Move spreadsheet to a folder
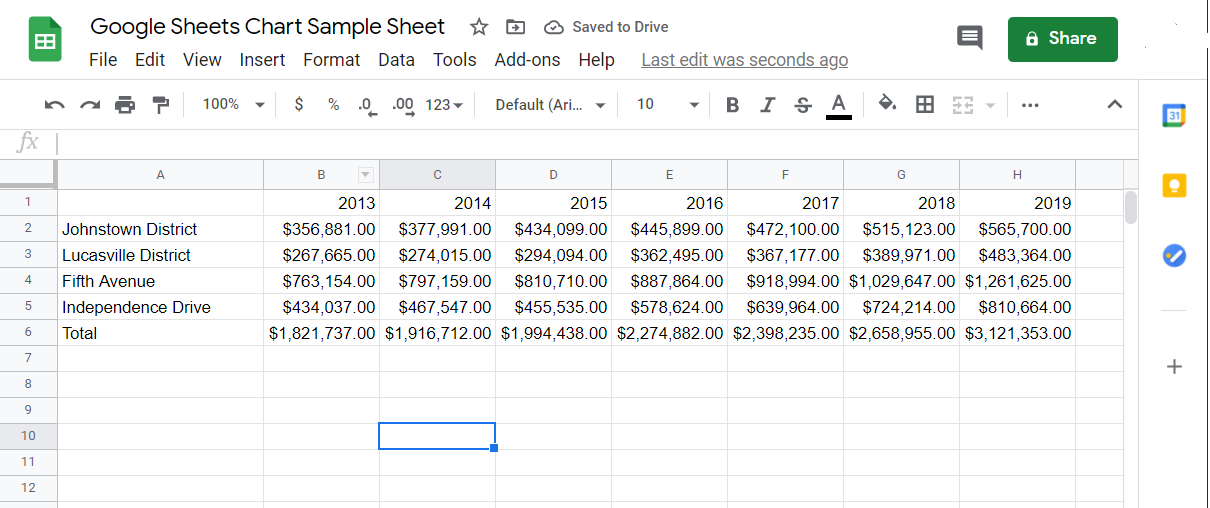Screen dimensions: 1210x508 click(x=515, y=27)
